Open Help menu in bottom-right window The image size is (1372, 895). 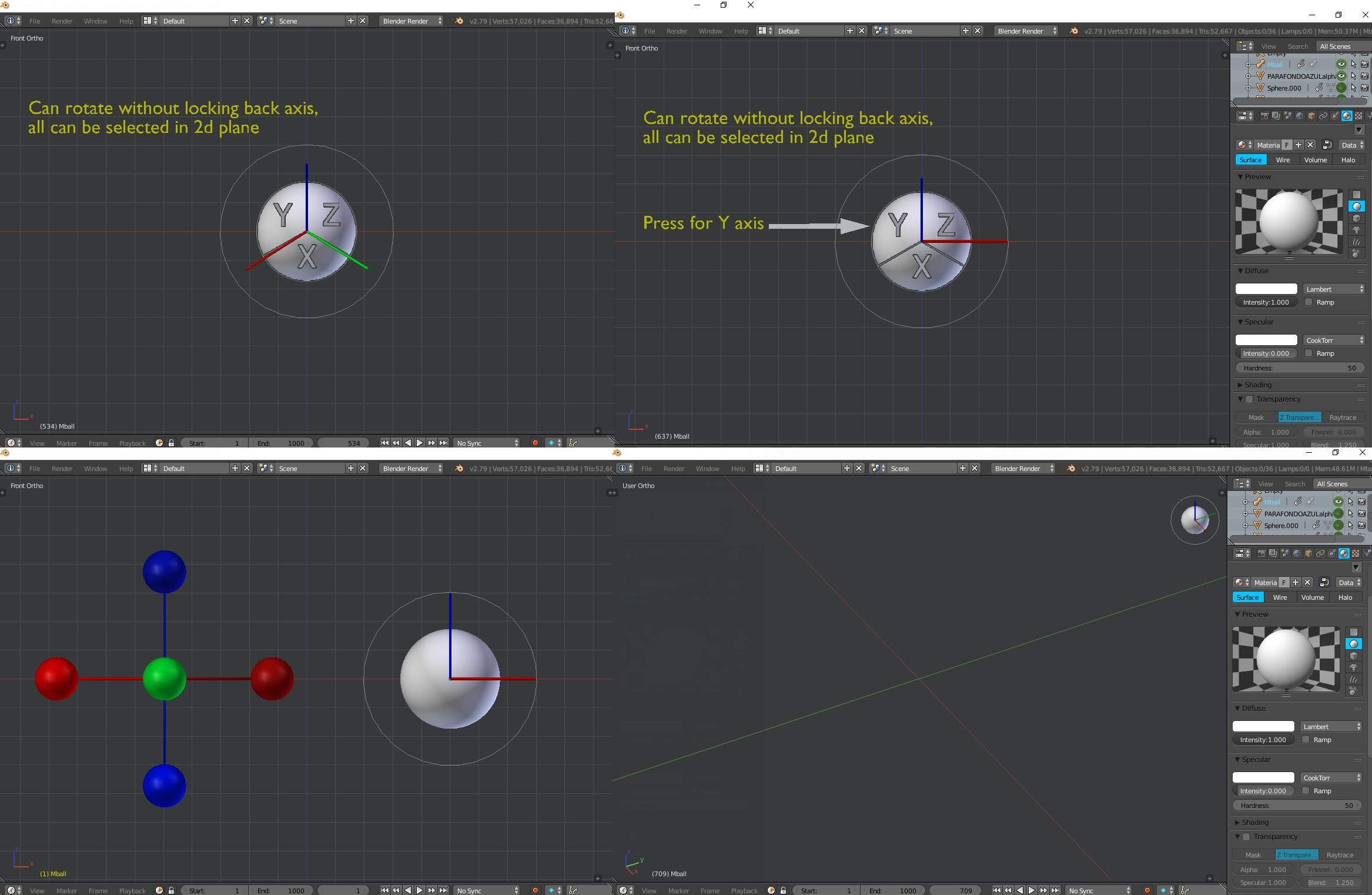pos(738,468)
